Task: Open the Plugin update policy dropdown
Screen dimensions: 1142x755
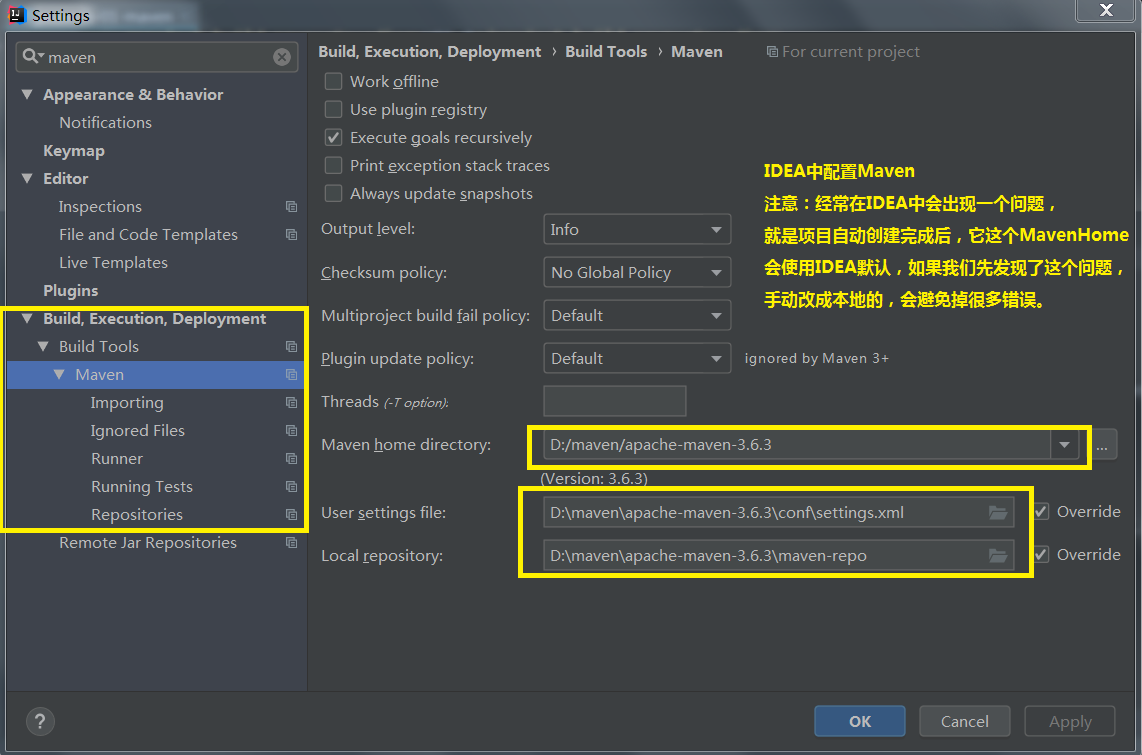Action: [x=637, y=358]
